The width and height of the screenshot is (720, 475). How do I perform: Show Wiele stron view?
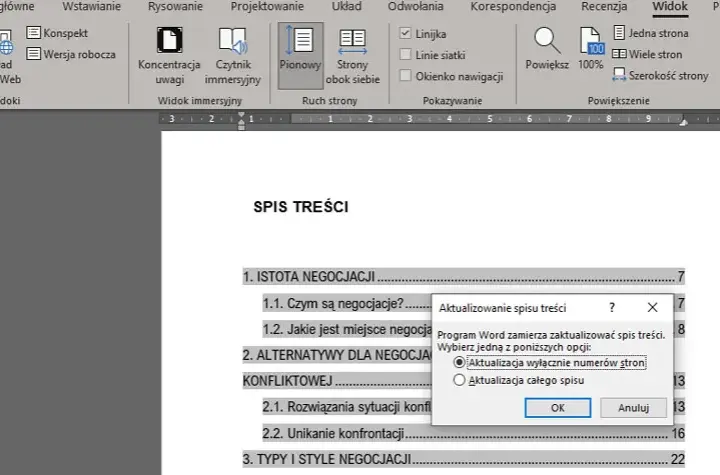point(647,54)
